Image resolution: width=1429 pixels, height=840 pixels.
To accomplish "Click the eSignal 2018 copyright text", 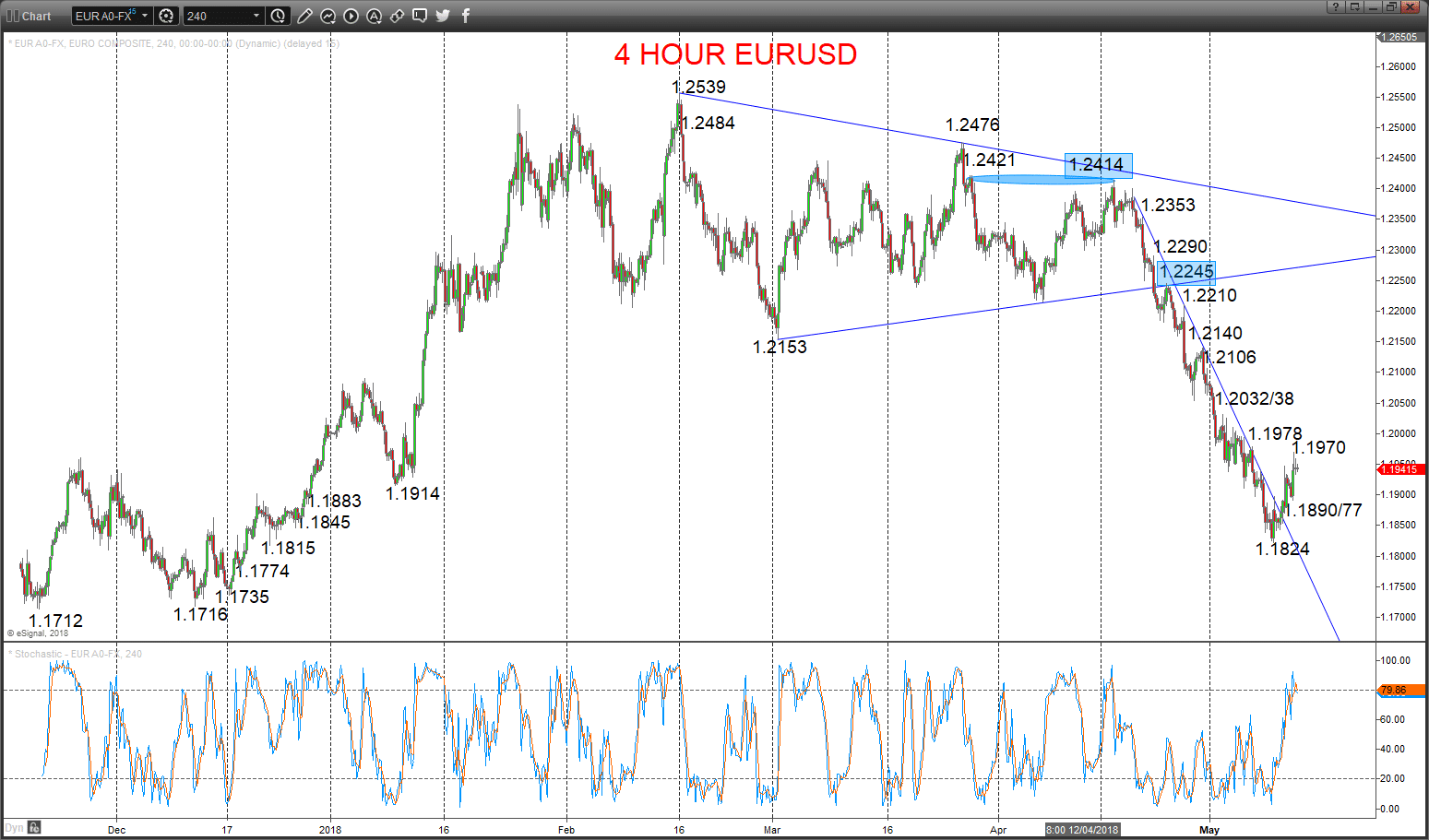I will [38, 633].
